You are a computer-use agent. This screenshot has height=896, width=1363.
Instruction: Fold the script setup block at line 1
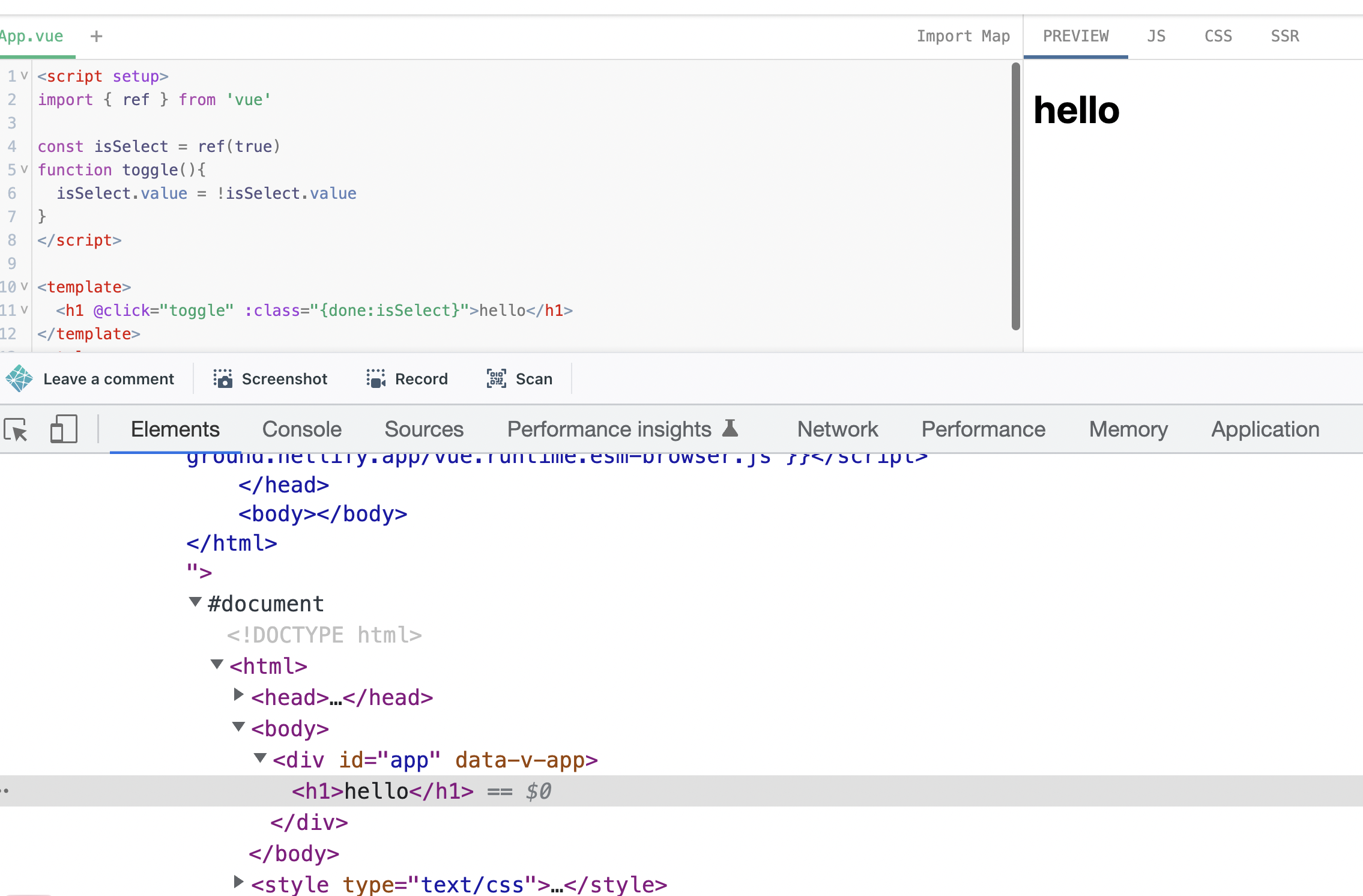coord(24,76)
